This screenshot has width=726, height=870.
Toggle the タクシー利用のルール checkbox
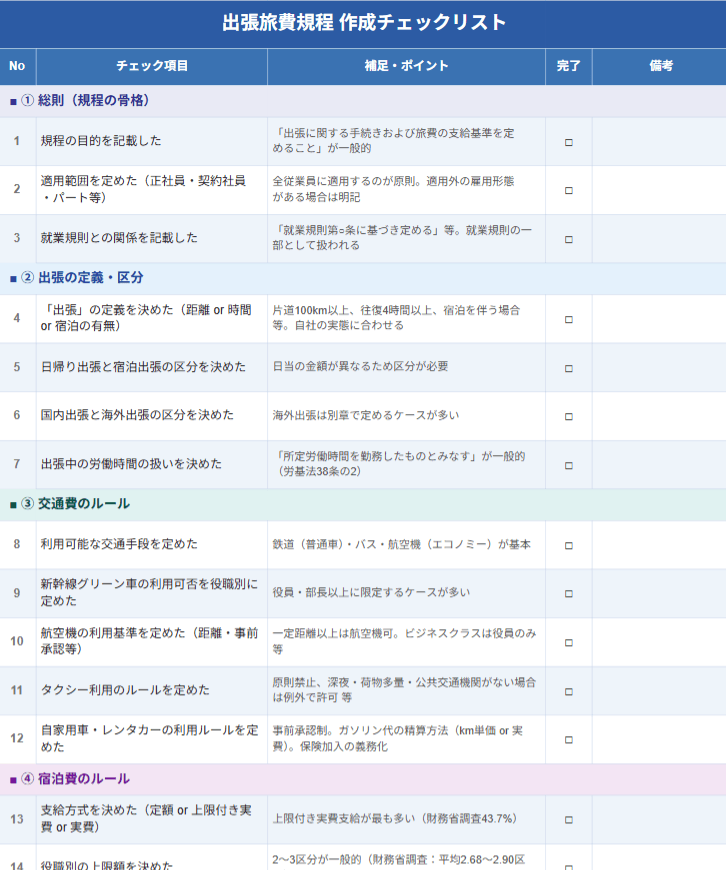coord(569,691)
